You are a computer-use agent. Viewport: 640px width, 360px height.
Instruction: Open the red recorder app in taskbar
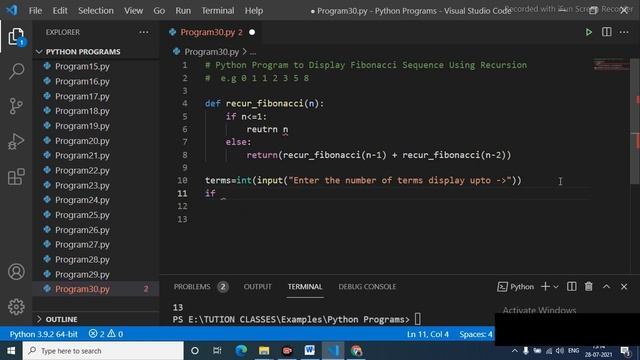pos(287,351)
